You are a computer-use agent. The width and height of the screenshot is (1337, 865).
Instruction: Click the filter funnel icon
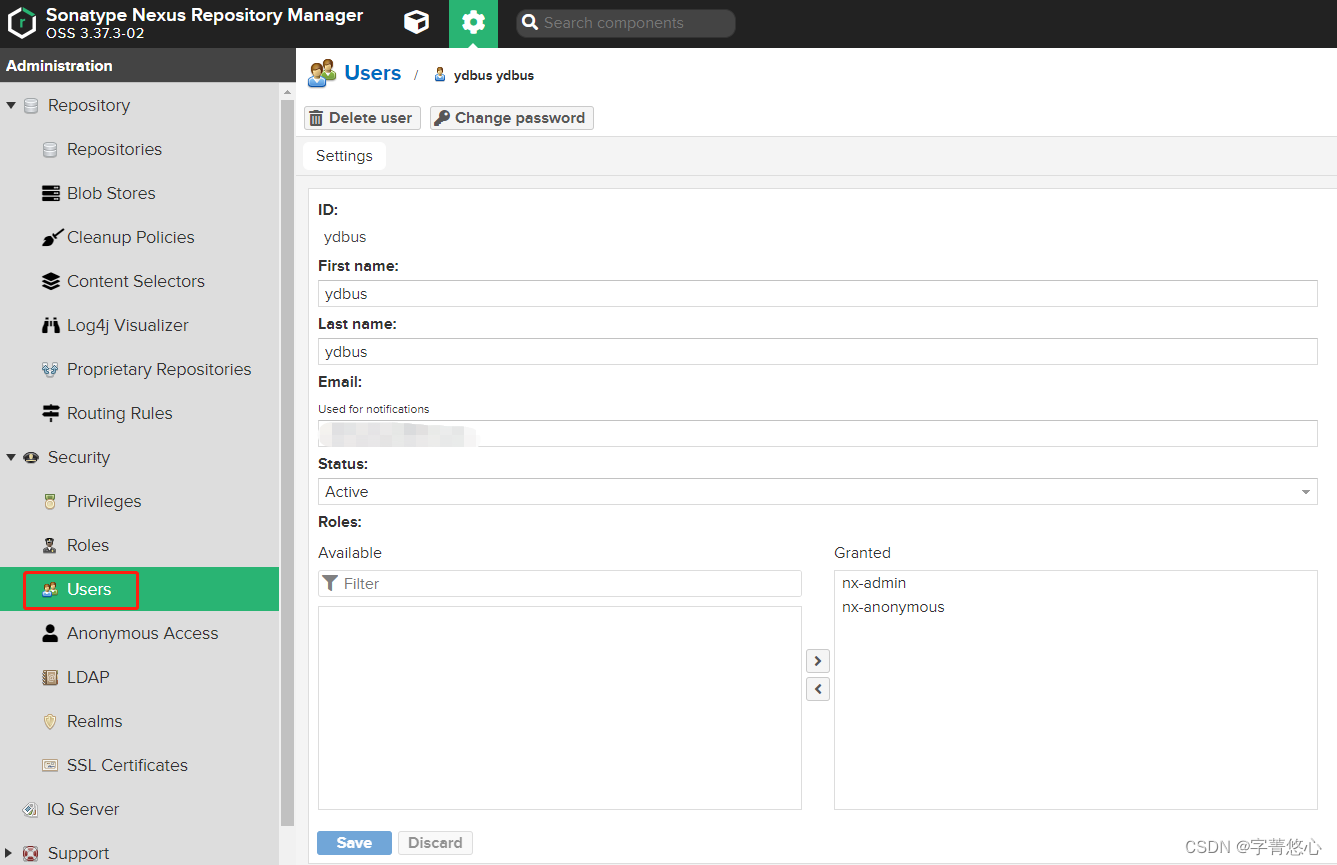[x=331, y=583]
